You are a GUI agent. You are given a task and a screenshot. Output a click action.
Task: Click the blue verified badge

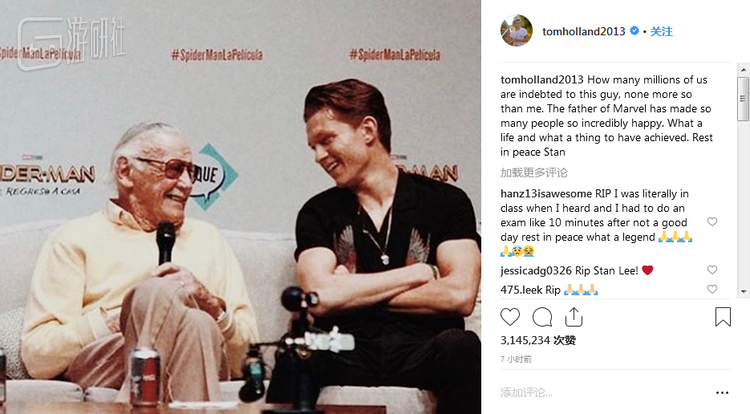click(x=634, y=32)
